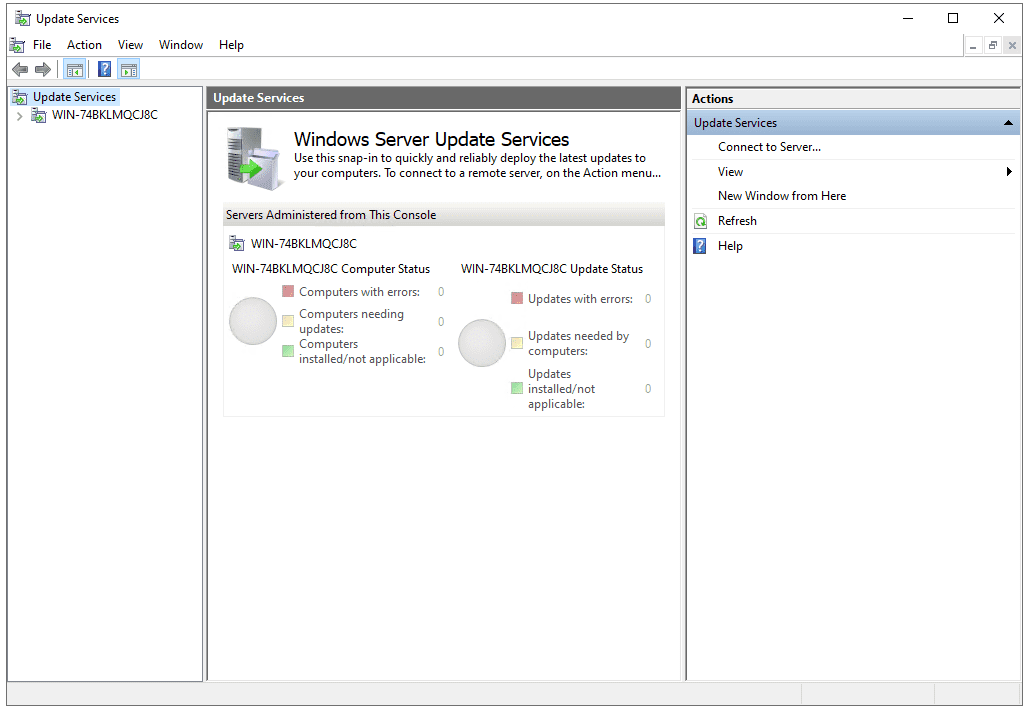Click Update Services center pane header bar
The width and height of the screenshot is (1028, 711).
click(x=444, y=98)
